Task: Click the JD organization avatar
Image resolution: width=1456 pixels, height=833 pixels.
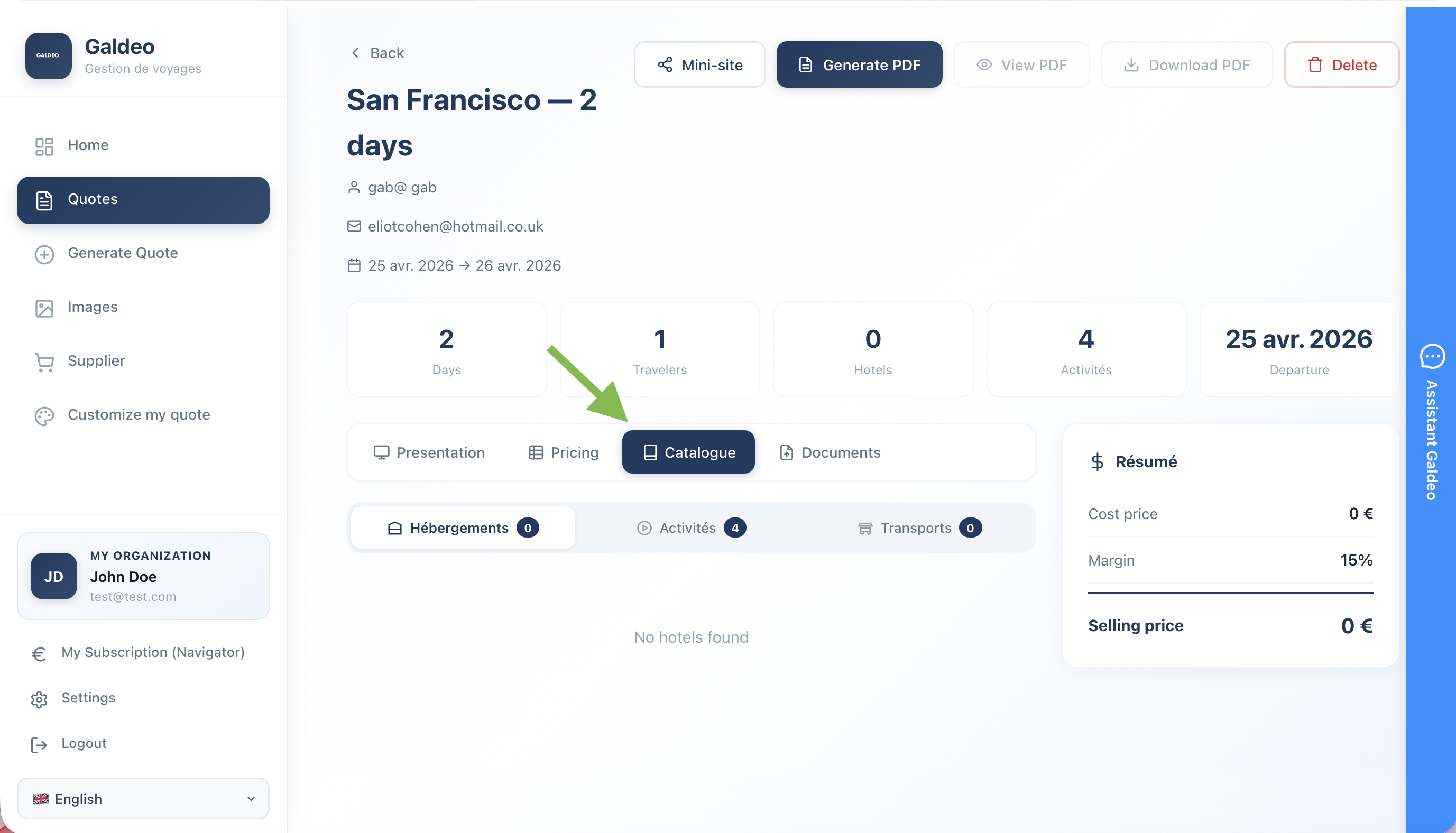Action: tap(54, 576)
